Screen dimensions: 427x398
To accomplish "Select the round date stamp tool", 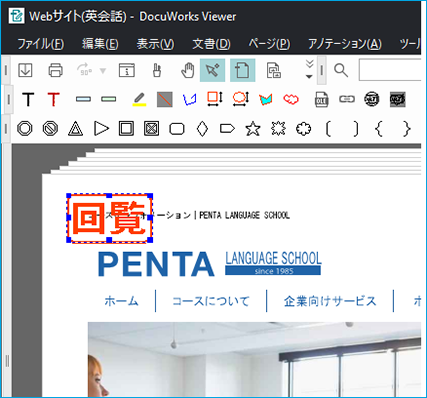I will (372, 99).
